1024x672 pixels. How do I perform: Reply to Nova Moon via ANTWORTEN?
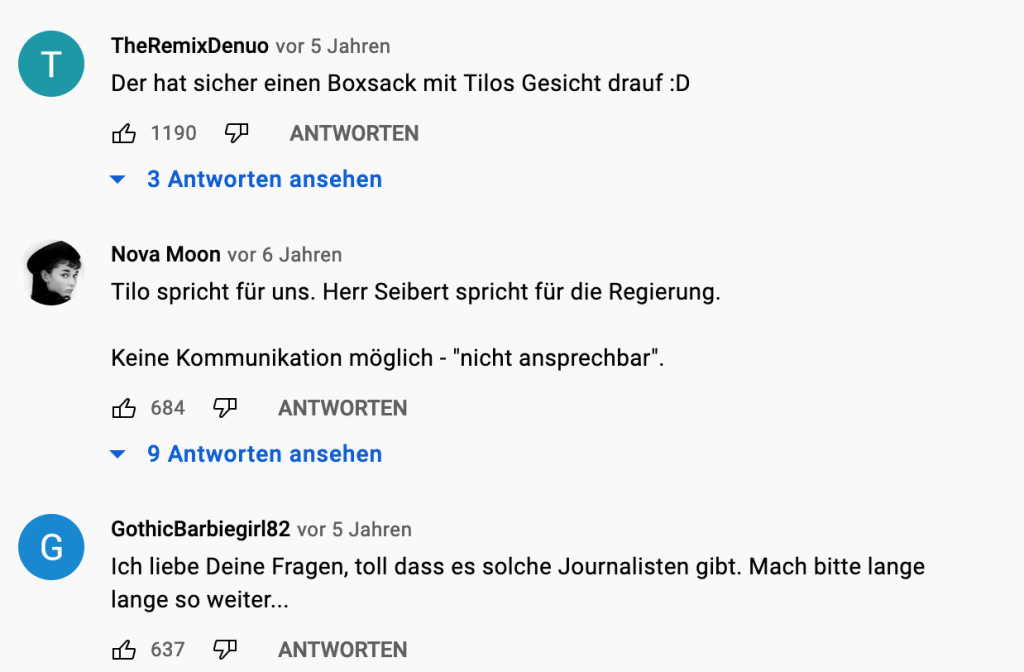(x=342, y=408)
